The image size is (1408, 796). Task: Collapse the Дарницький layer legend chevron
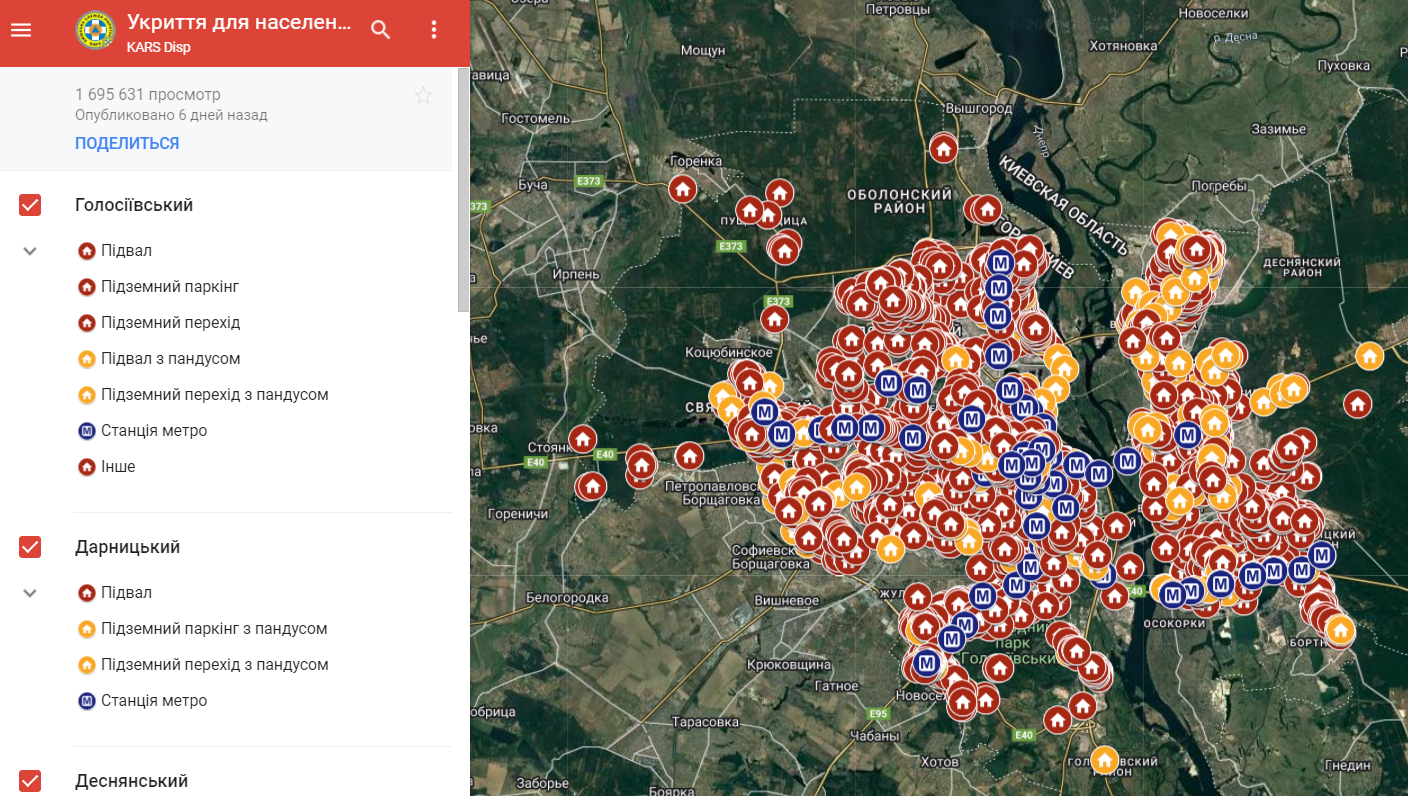click(30, 593)
